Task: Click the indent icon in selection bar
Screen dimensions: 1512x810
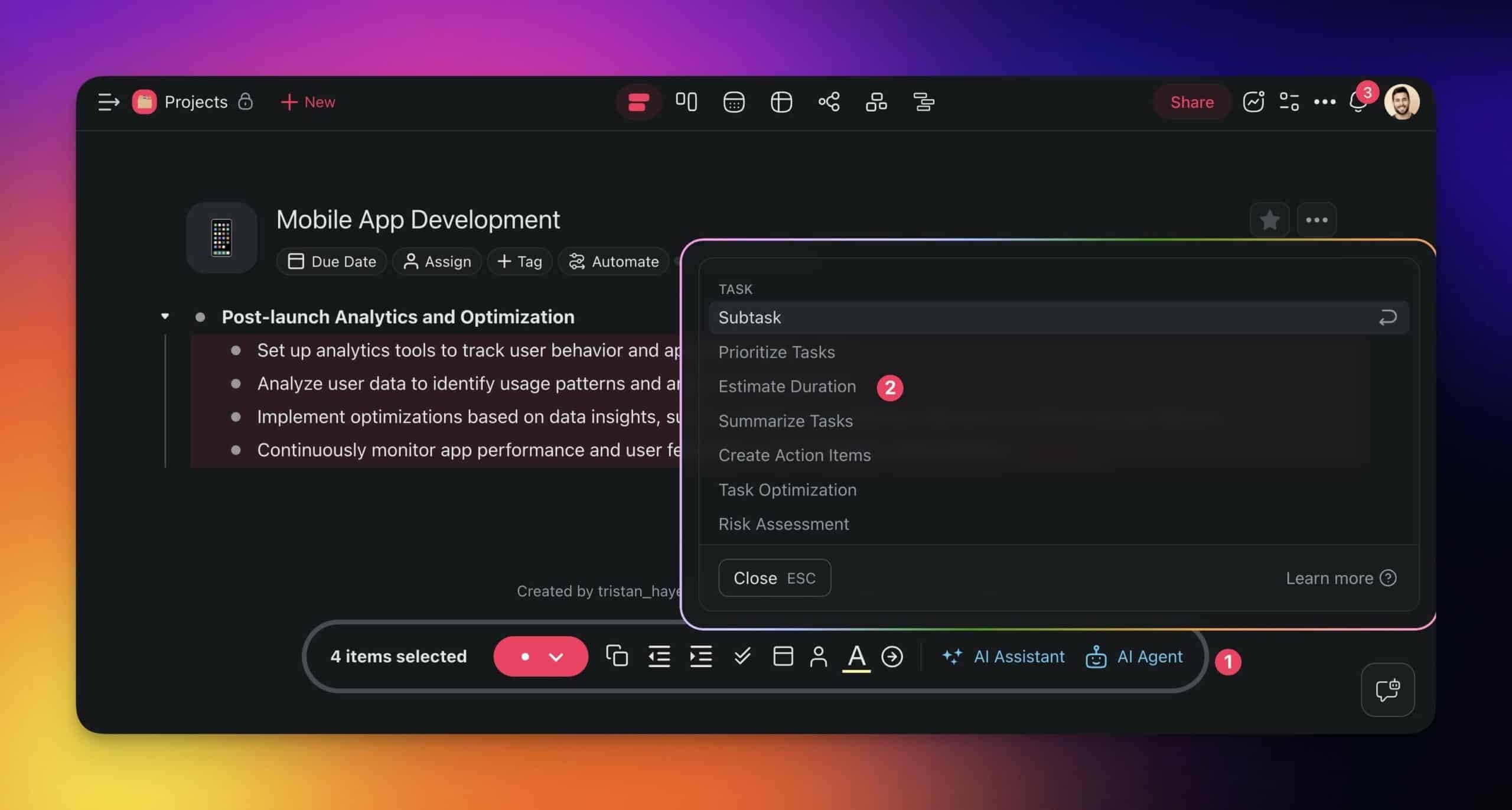Action: pyautogui.click(x=700, y=656)
